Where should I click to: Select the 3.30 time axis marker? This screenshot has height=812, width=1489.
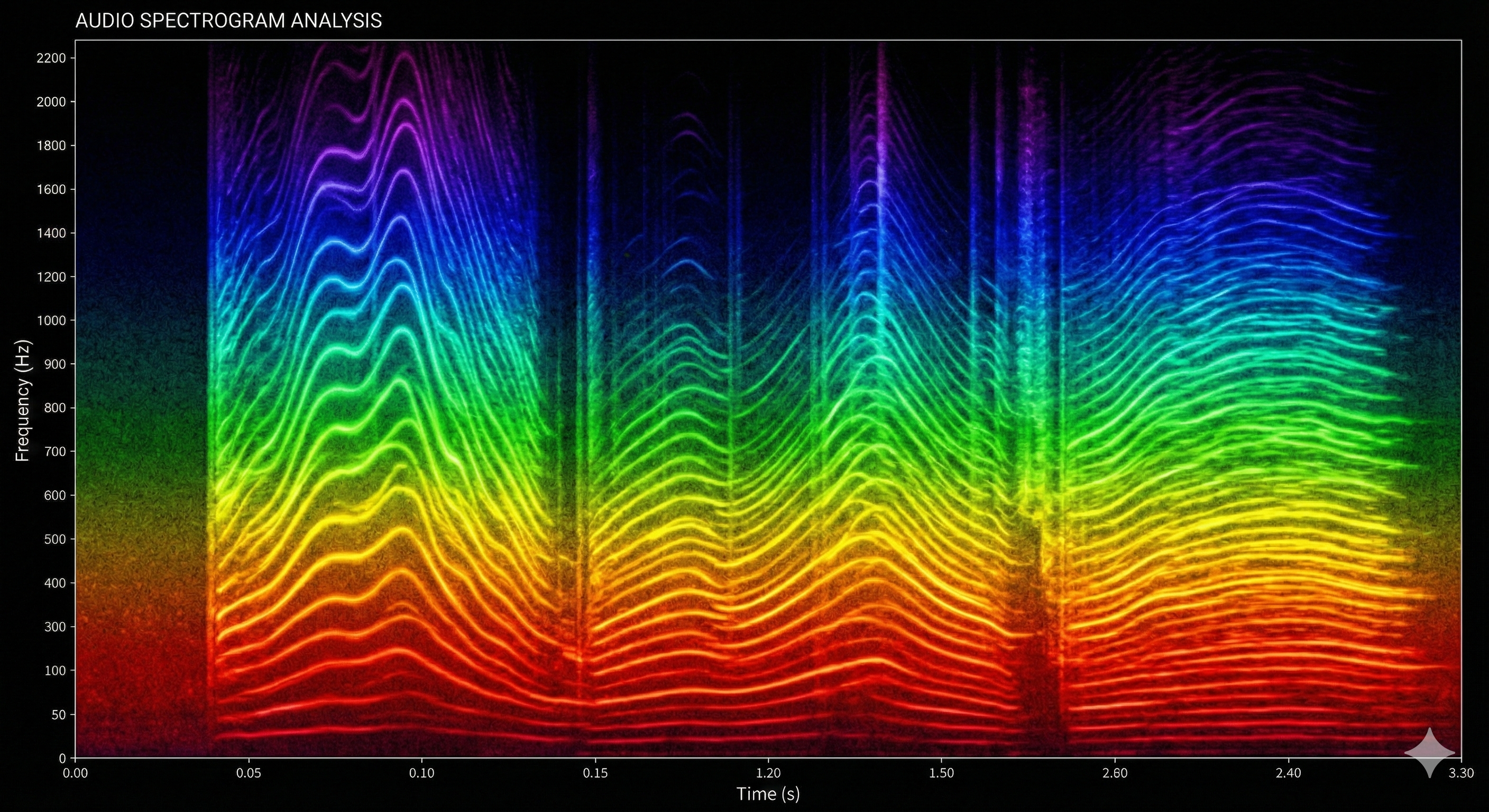coord(1462,773)
